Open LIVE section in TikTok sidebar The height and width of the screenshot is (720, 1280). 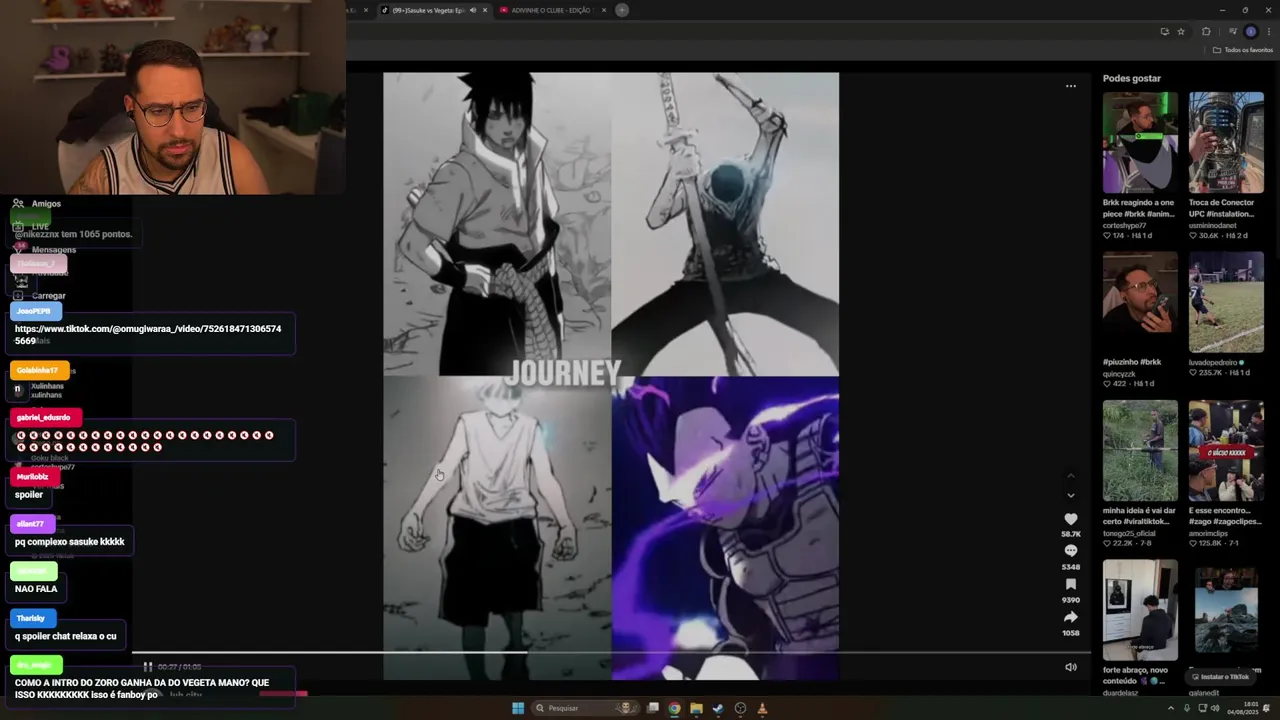tap(31, 227)
